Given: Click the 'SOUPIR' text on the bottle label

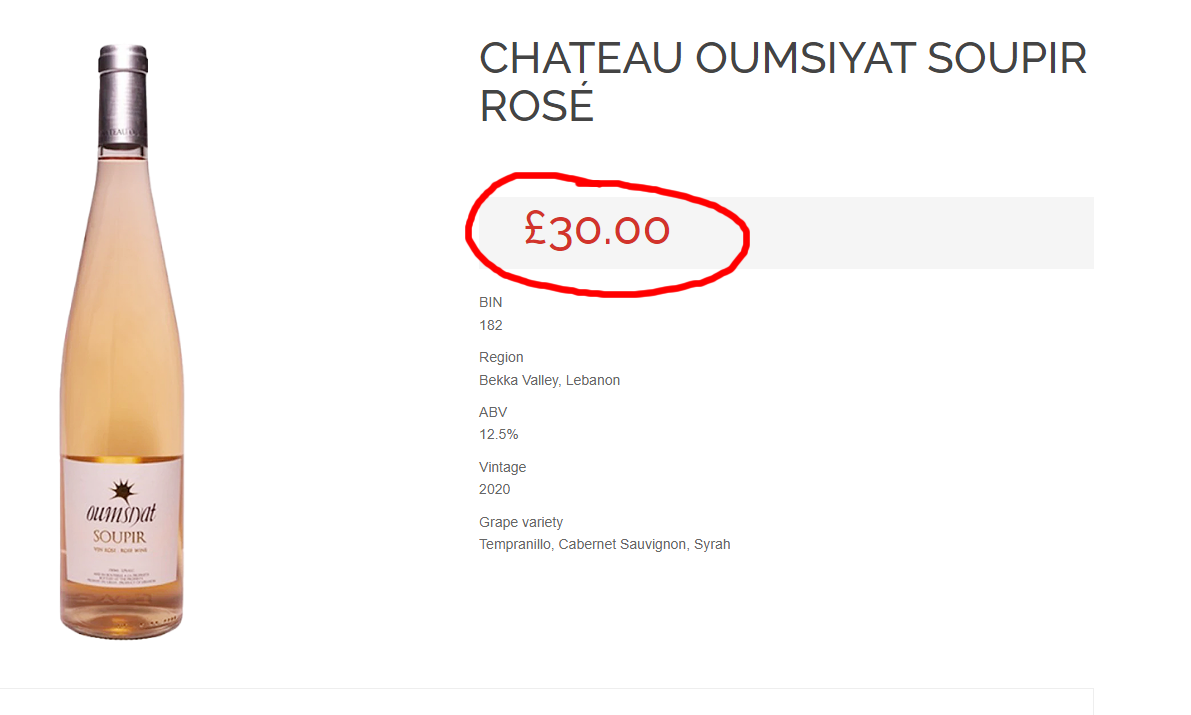Looking at the screenshot, I should 122,537.
